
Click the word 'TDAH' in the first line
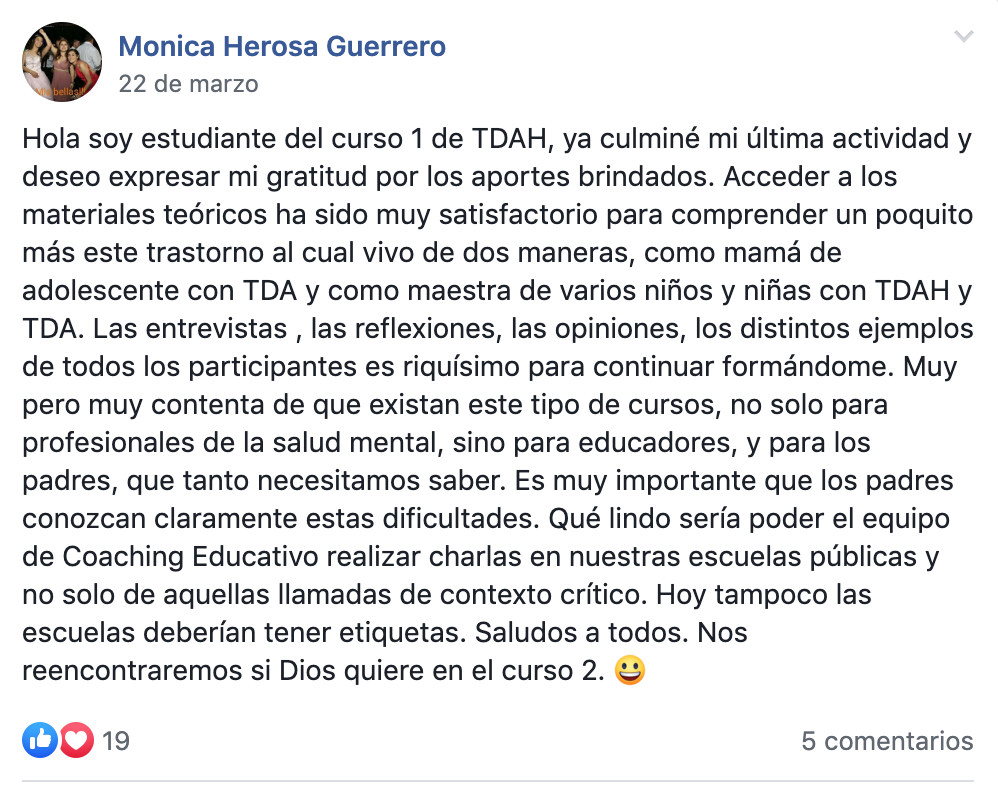pos(510,139)
